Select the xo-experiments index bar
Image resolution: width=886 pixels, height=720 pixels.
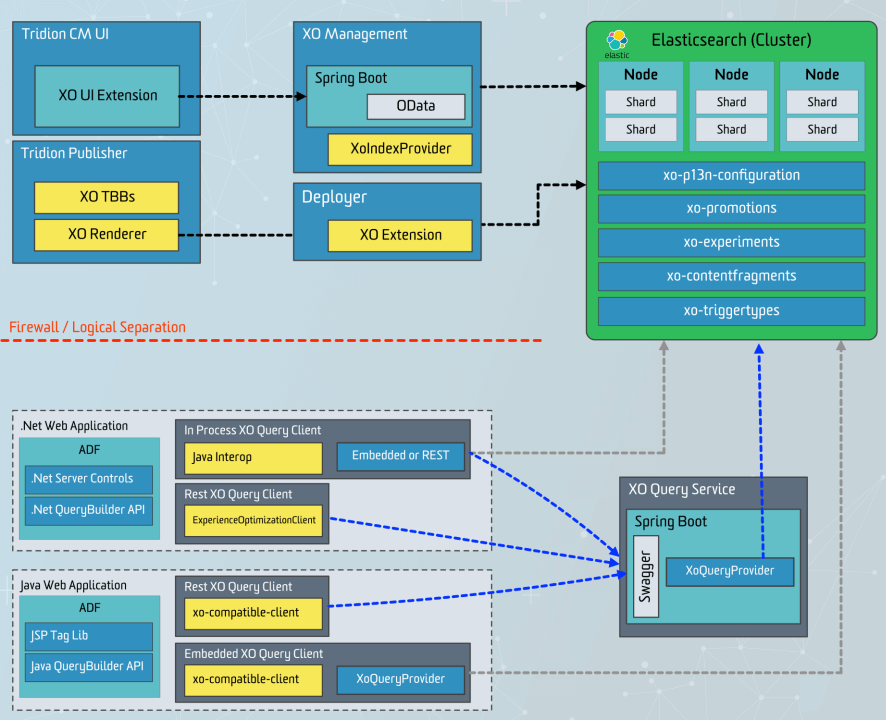(x=731, y=243)
